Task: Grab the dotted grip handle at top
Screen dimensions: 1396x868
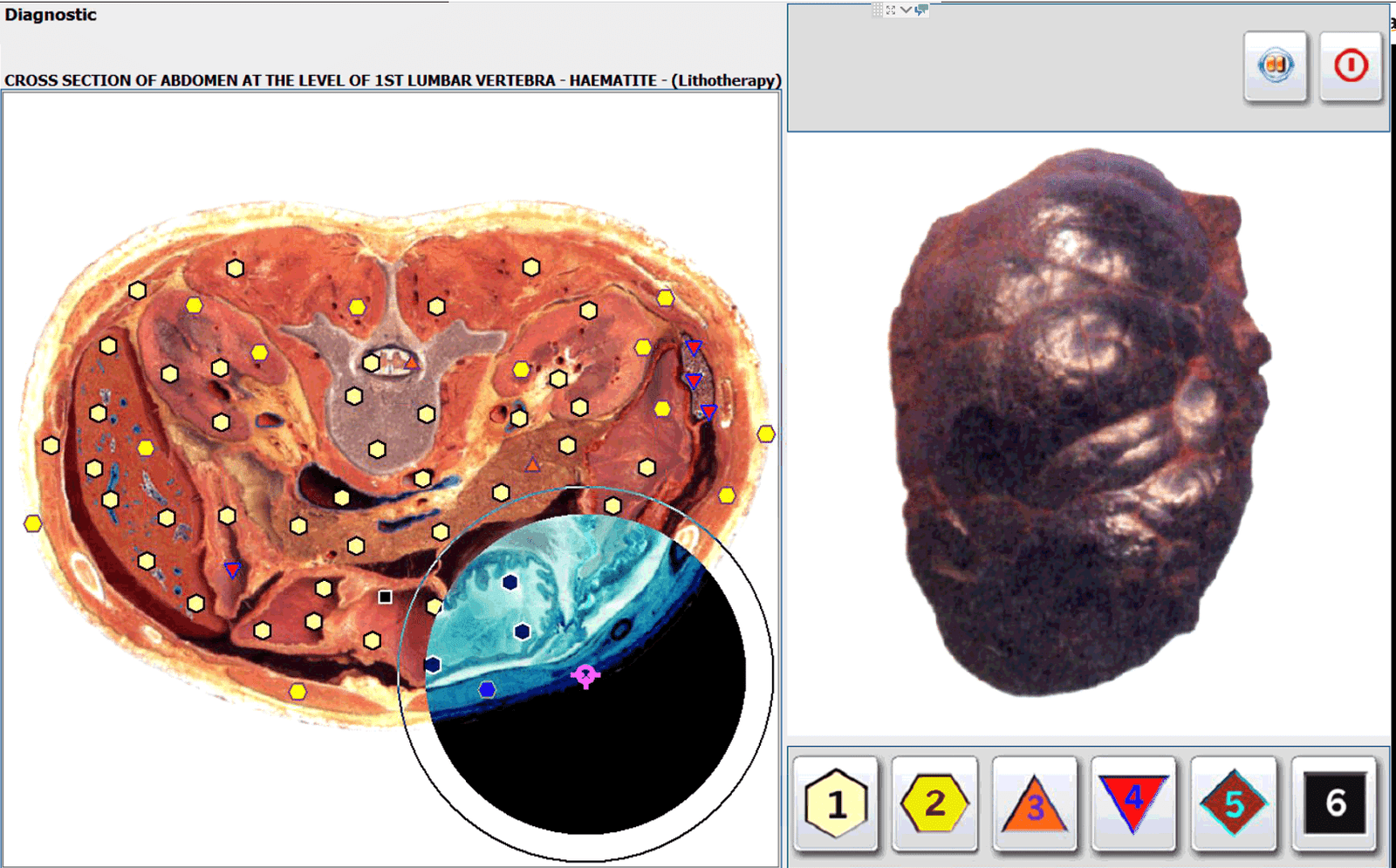Action: [877, 10]
